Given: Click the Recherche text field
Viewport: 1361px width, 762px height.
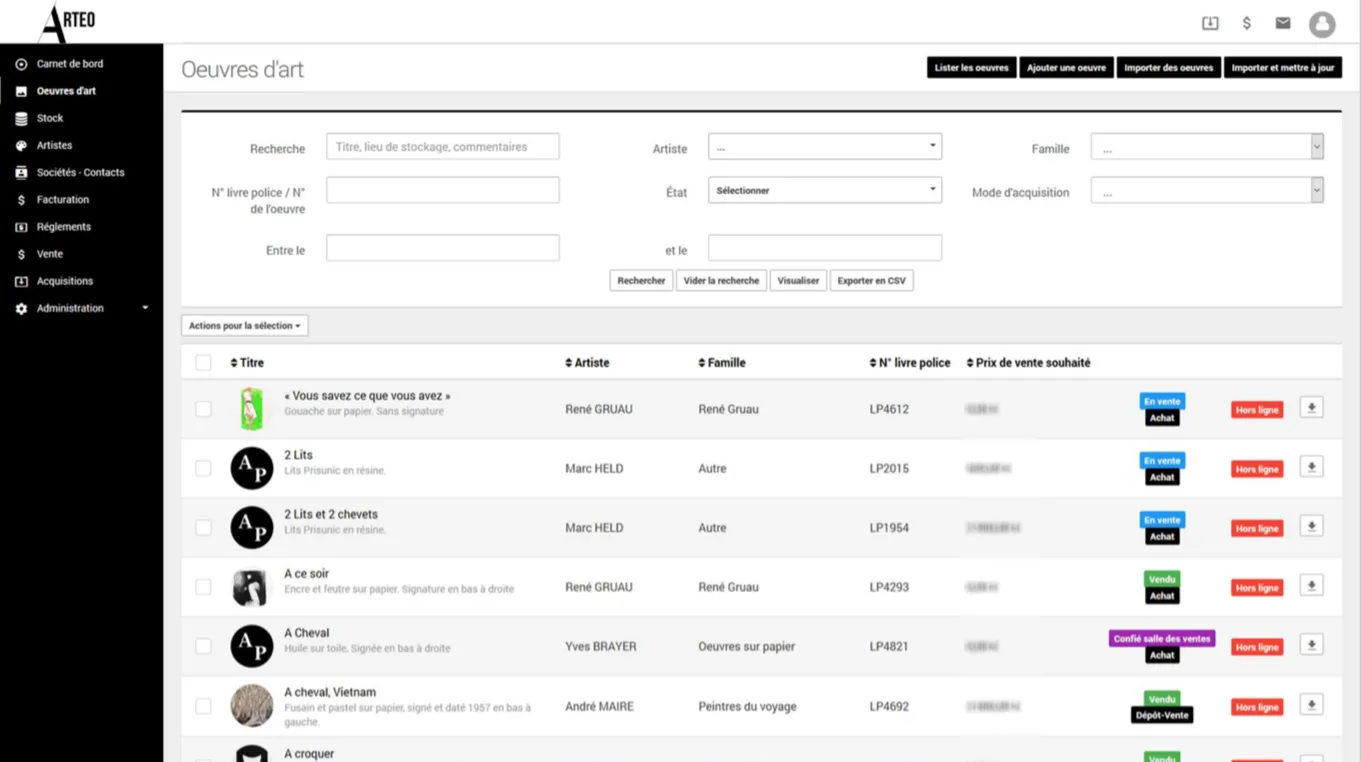Looking at the screenshot, I should click(x=443, y=147).
